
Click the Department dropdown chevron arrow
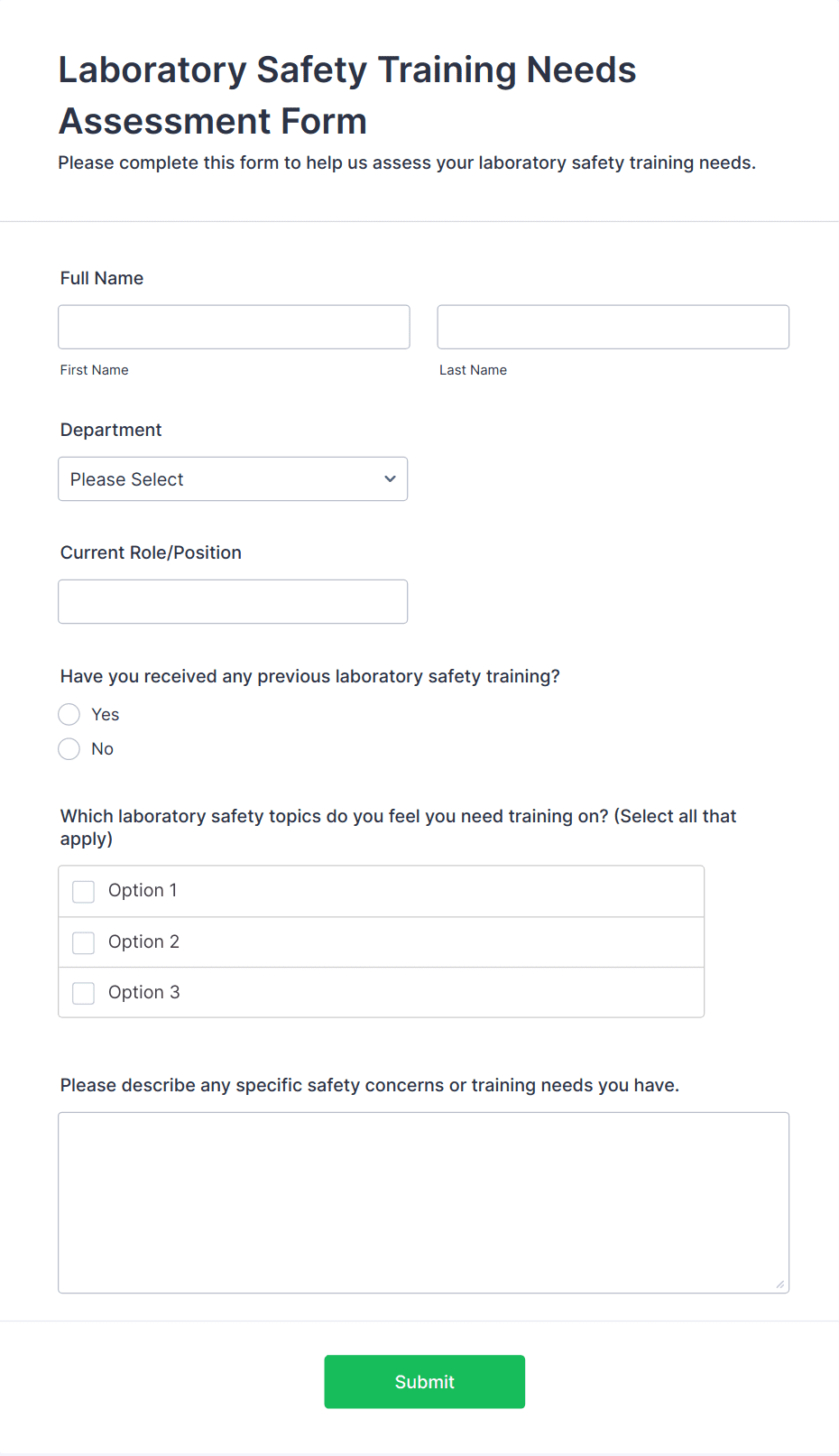coord(390,478)
